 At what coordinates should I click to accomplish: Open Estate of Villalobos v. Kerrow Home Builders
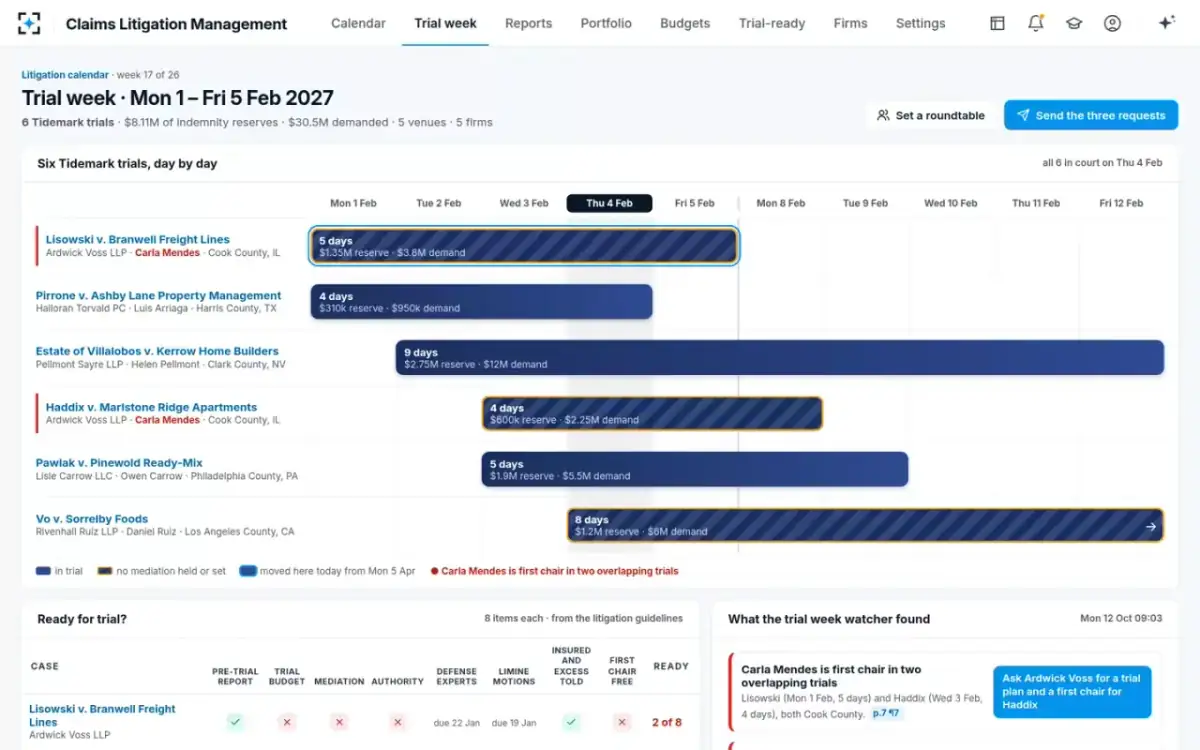[157, 351]
